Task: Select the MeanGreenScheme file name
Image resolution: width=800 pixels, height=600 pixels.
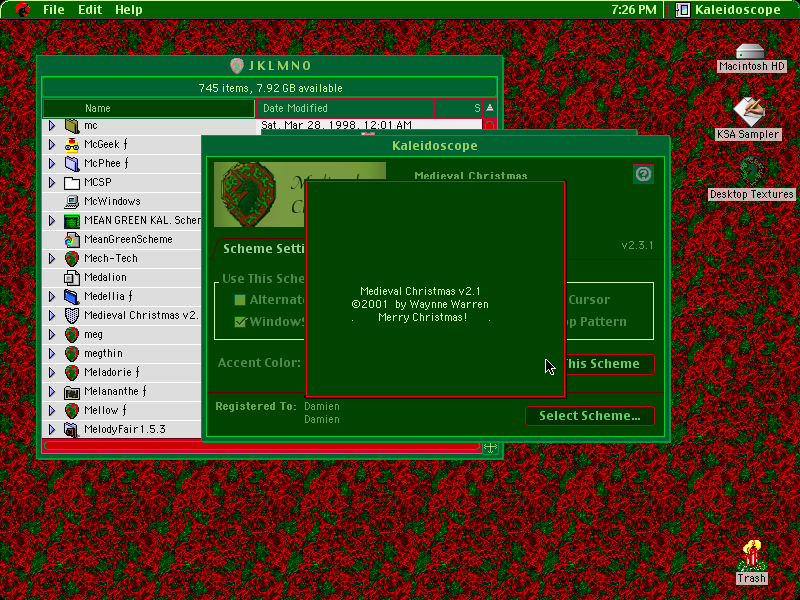Action: (128, 239)
